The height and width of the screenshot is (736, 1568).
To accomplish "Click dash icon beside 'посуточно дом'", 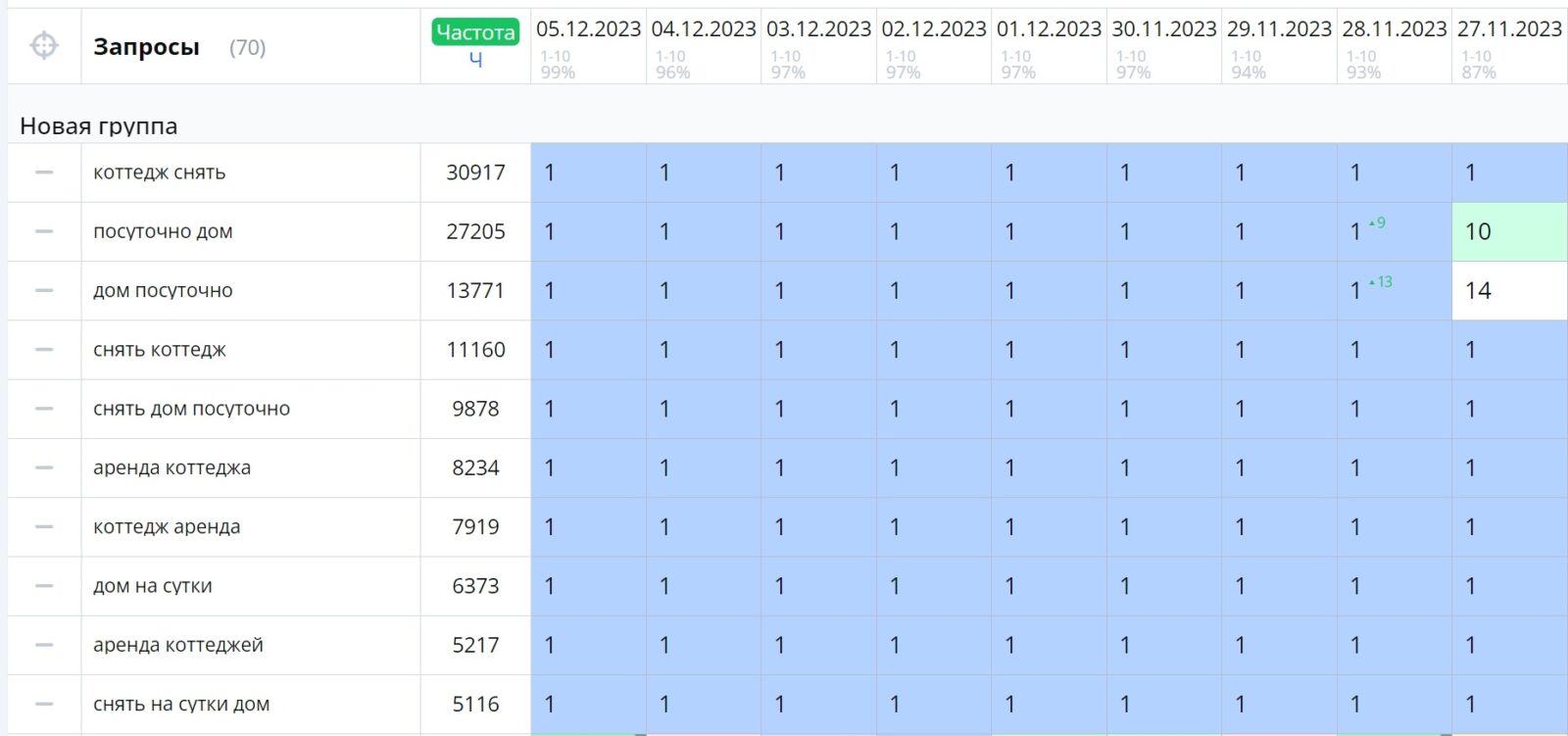I will [44, 231].
